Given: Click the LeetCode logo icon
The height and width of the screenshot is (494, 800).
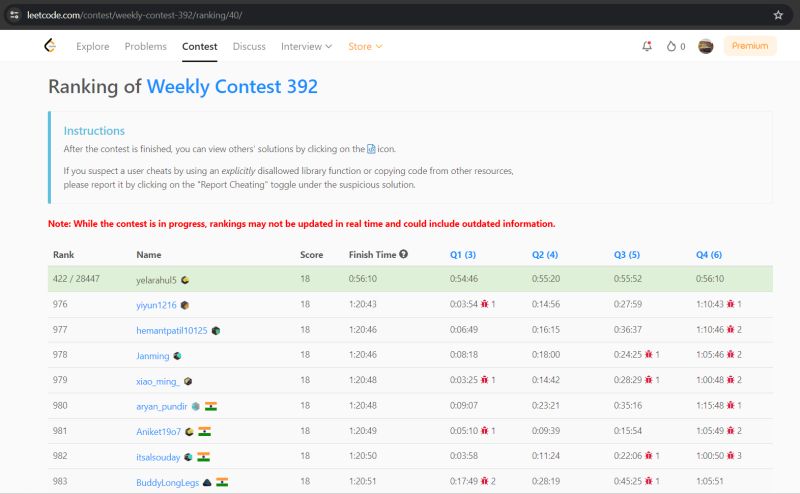Looking at the screenshot, I should (x=50, y=46).
